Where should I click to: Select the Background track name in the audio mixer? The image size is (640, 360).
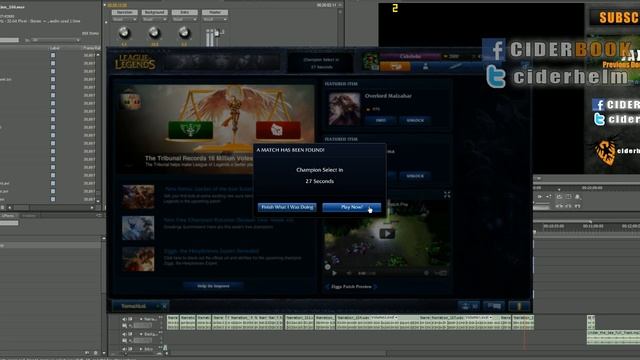coord(154,12)
